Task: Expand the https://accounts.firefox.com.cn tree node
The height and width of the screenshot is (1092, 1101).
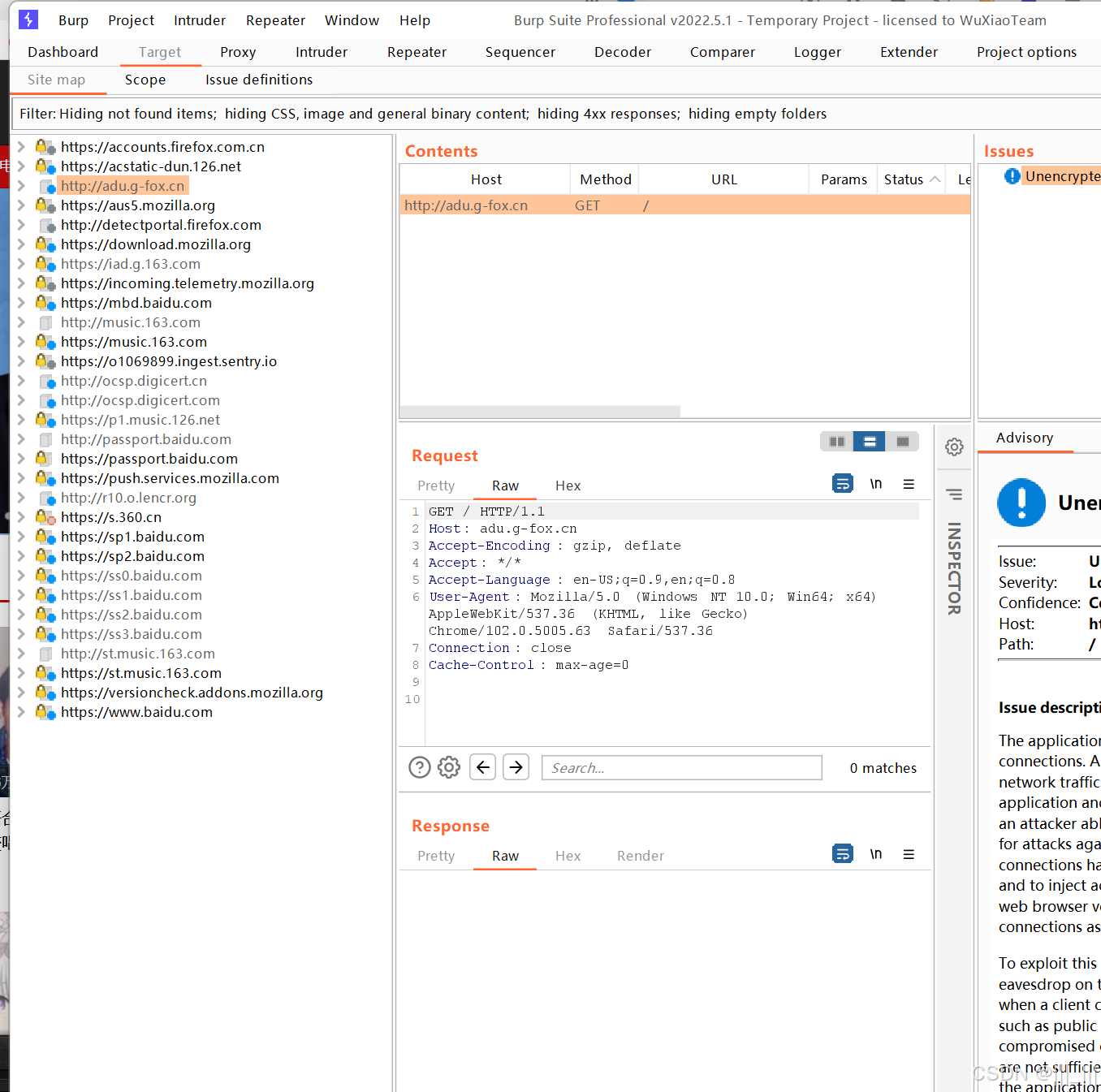Action: [21, 147]
